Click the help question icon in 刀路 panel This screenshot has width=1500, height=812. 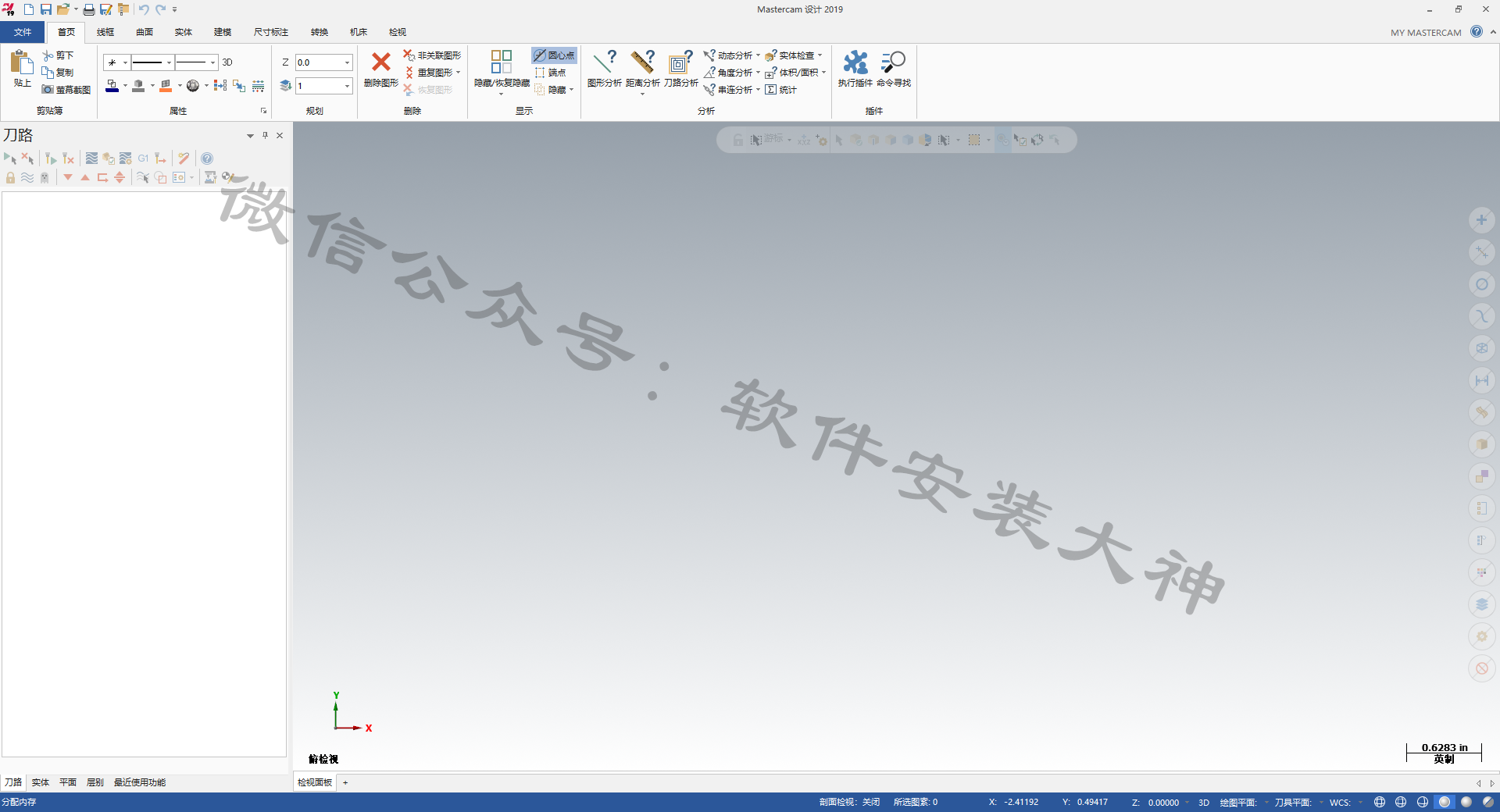[207, 158]
